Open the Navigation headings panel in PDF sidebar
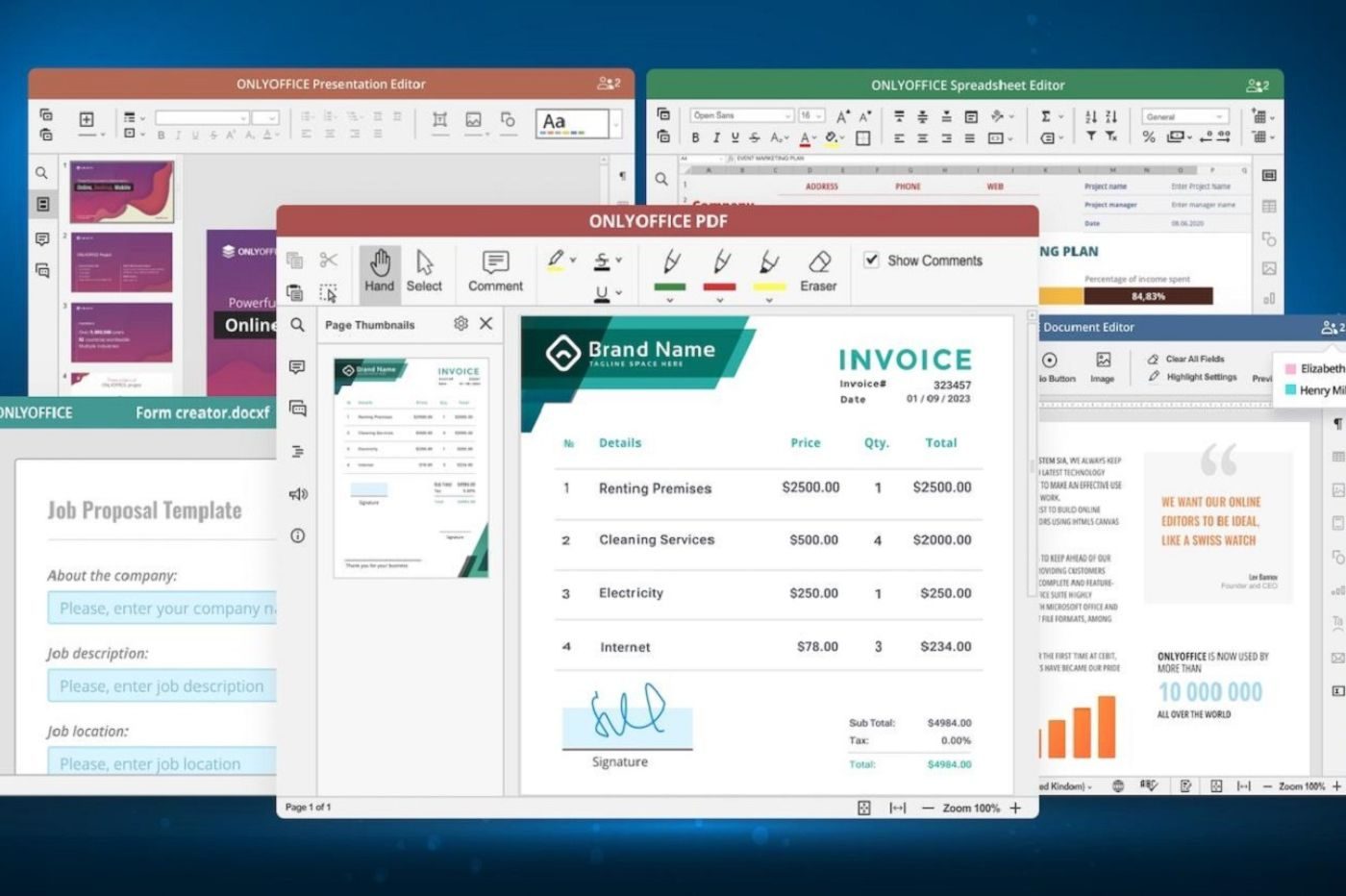1346x896 pixels. tap(298, 451)
